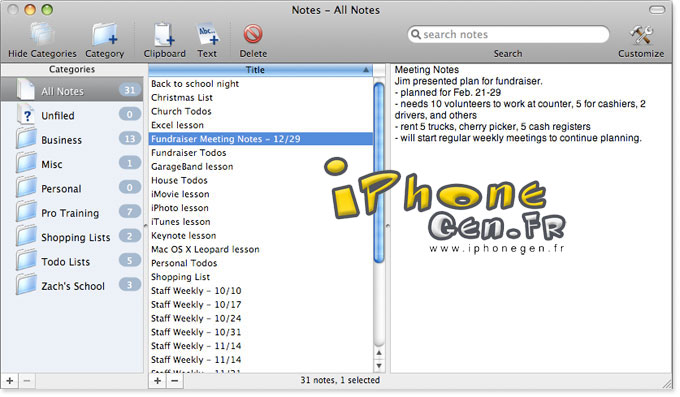
Task: Select the 'Church Todos' note
Action: (260, 112)
